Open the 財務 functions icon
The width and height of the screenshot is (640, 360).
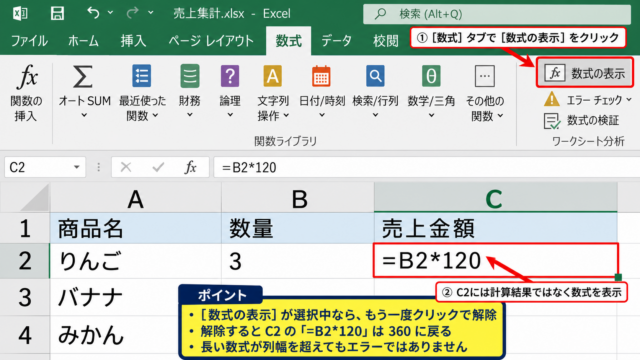[190, 76]
